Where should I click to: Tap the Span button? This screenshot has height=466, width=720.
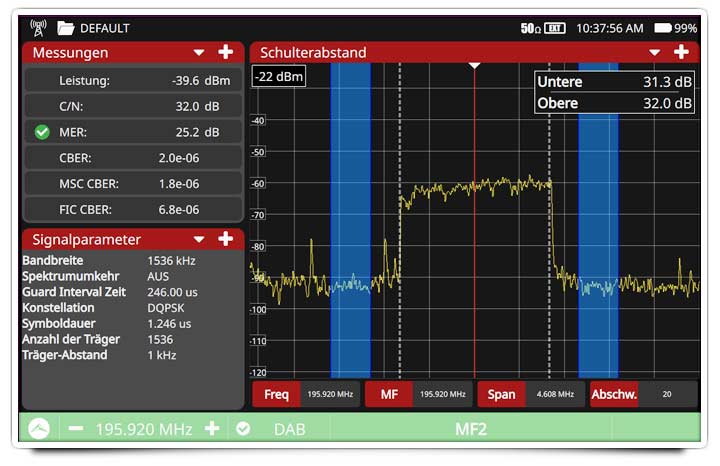[x=501, y=394]
